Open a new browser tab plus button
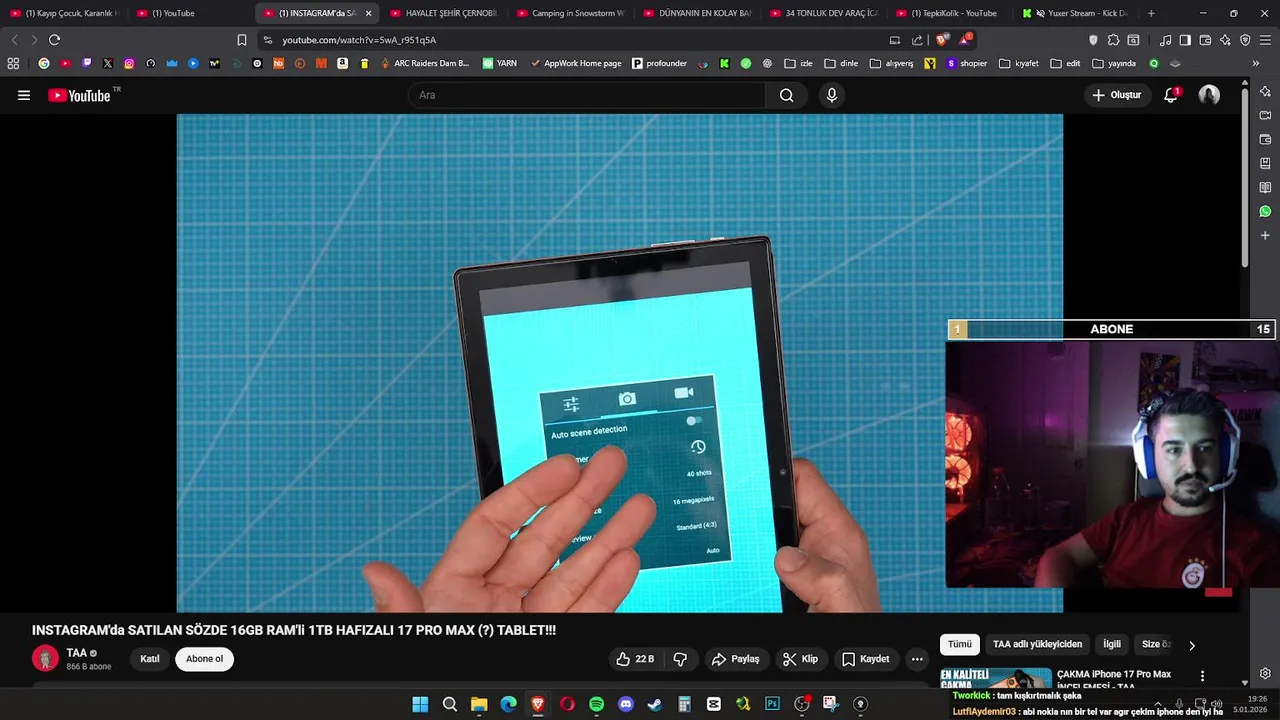The image size is (1280, 720). pos(1151,13)
